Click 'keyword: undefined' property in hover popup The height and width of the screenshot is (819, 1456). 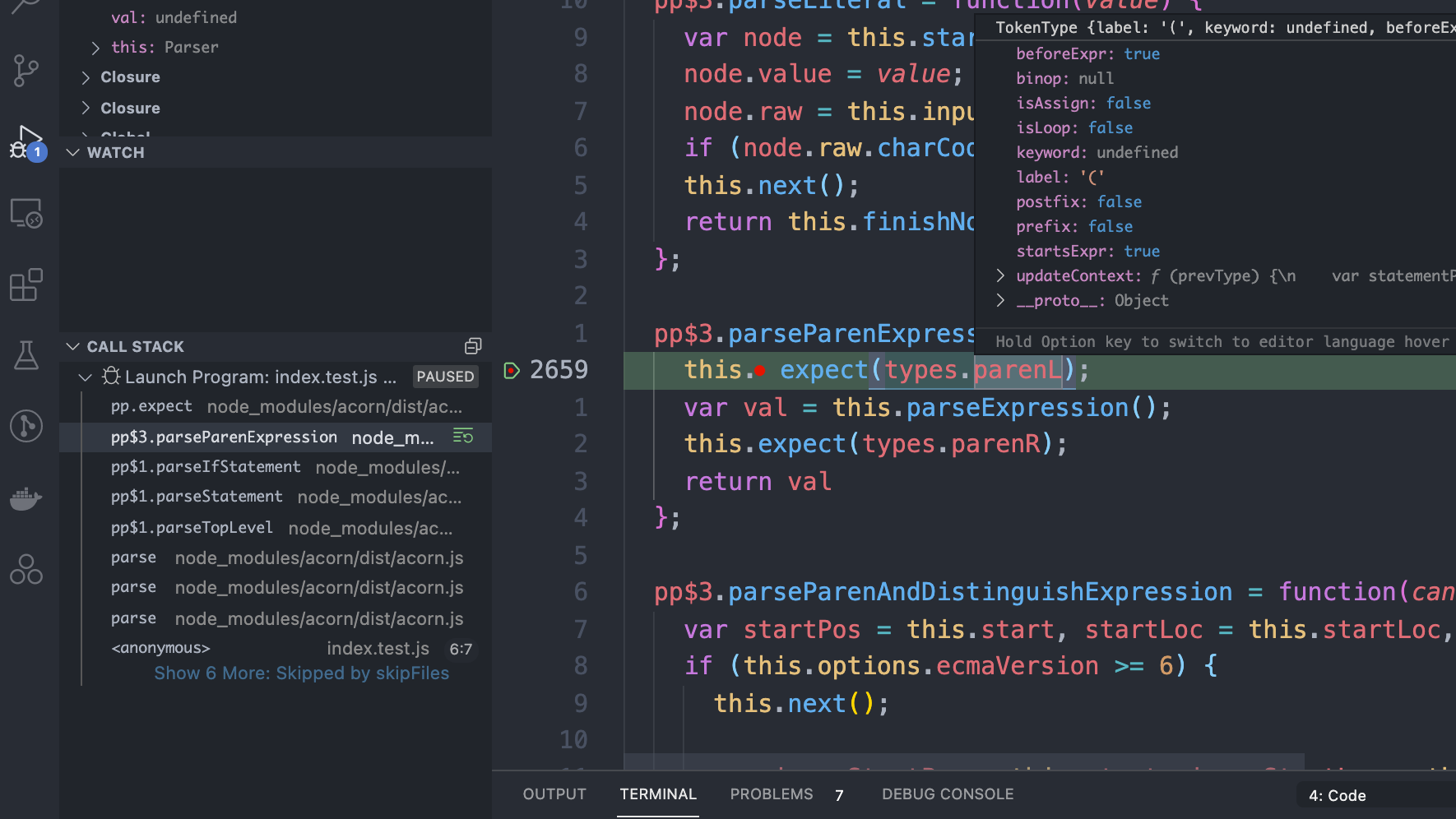1097,152
